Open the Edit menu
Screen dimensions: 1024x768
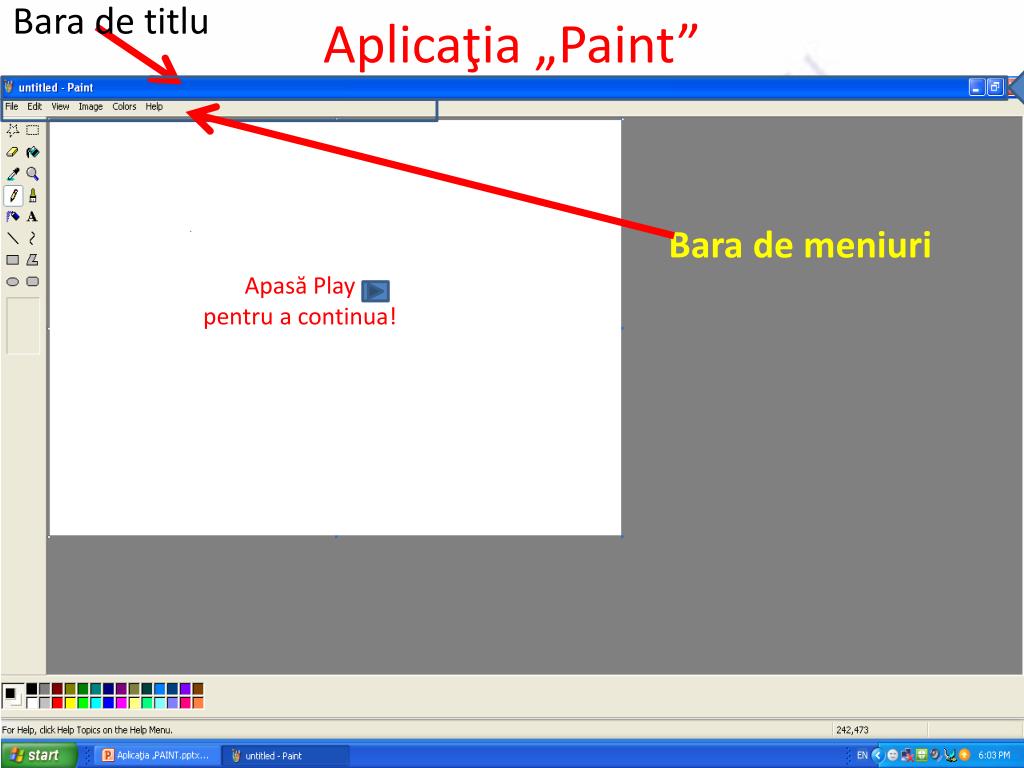pos(35,106)
